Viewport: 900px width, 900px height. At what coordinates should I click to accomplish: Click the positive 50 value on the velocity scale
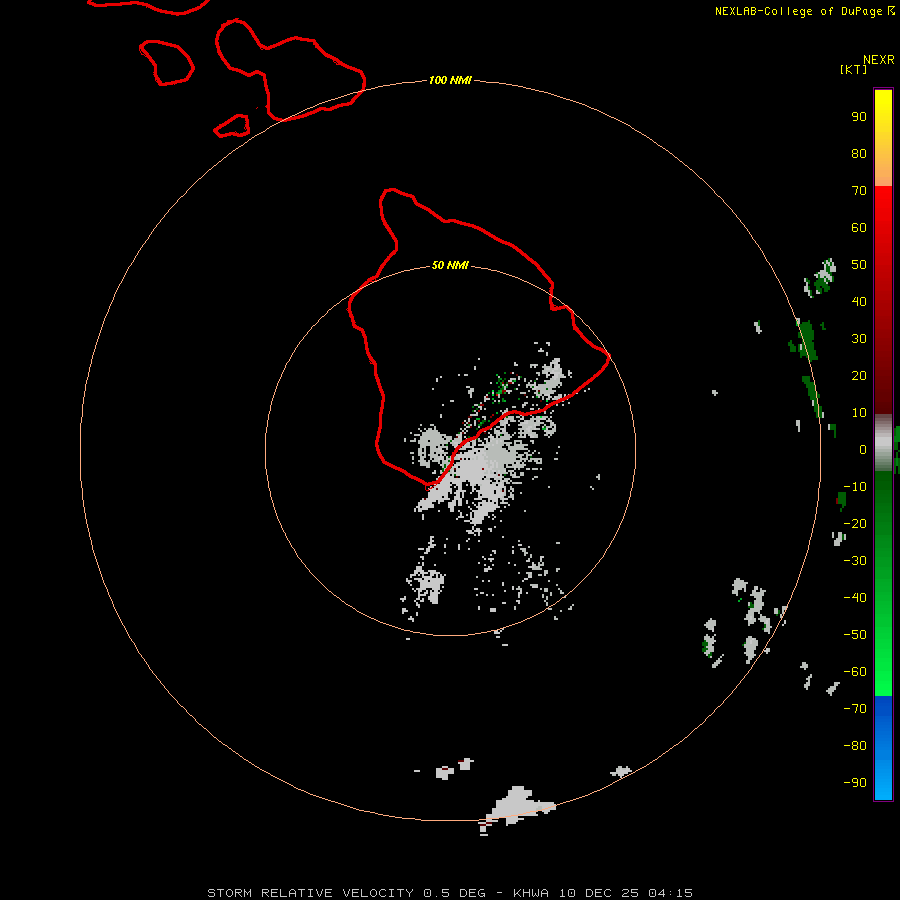pos(859,265)
